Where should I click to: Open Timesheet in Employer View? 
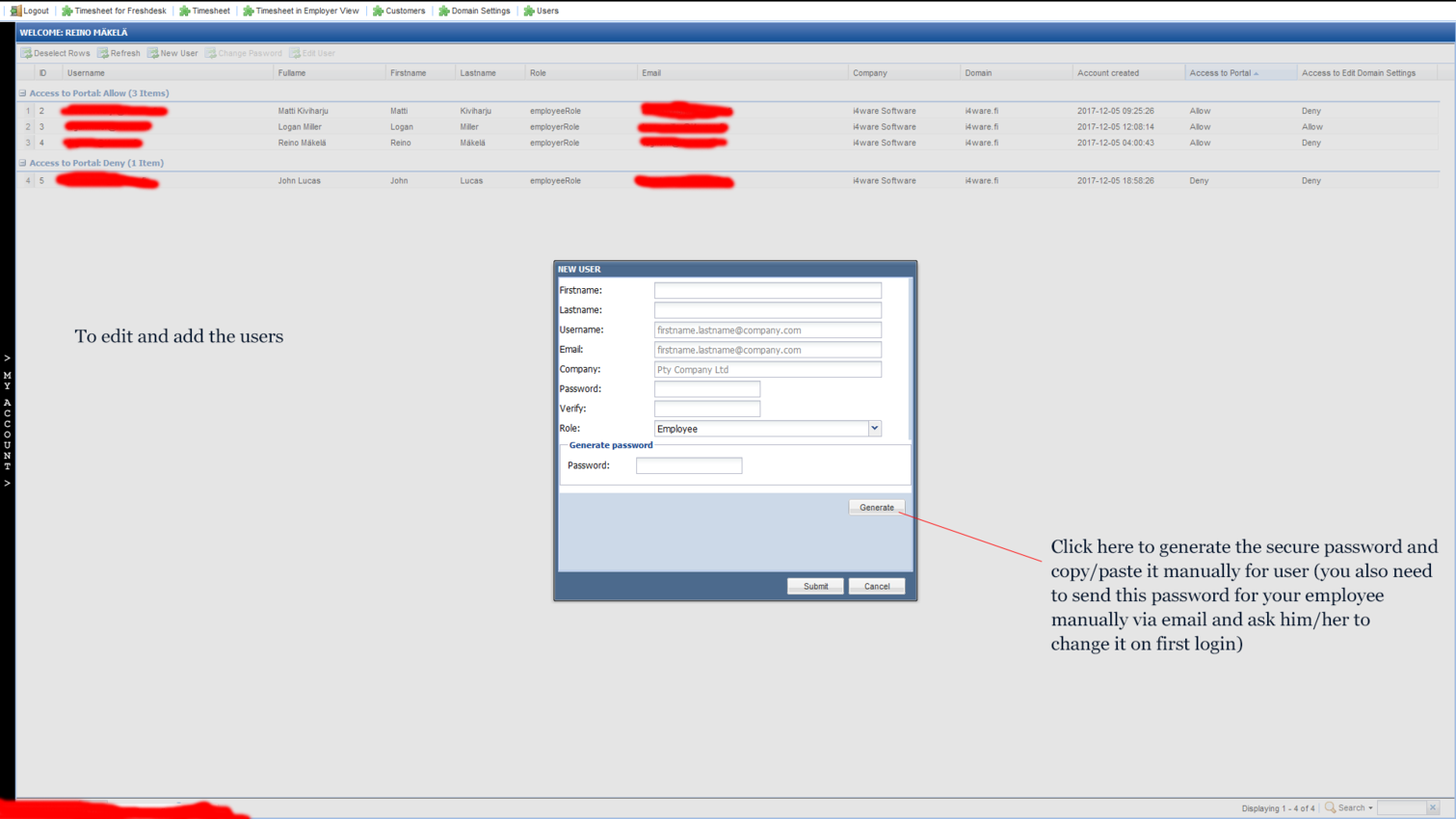tap(249, 11)
